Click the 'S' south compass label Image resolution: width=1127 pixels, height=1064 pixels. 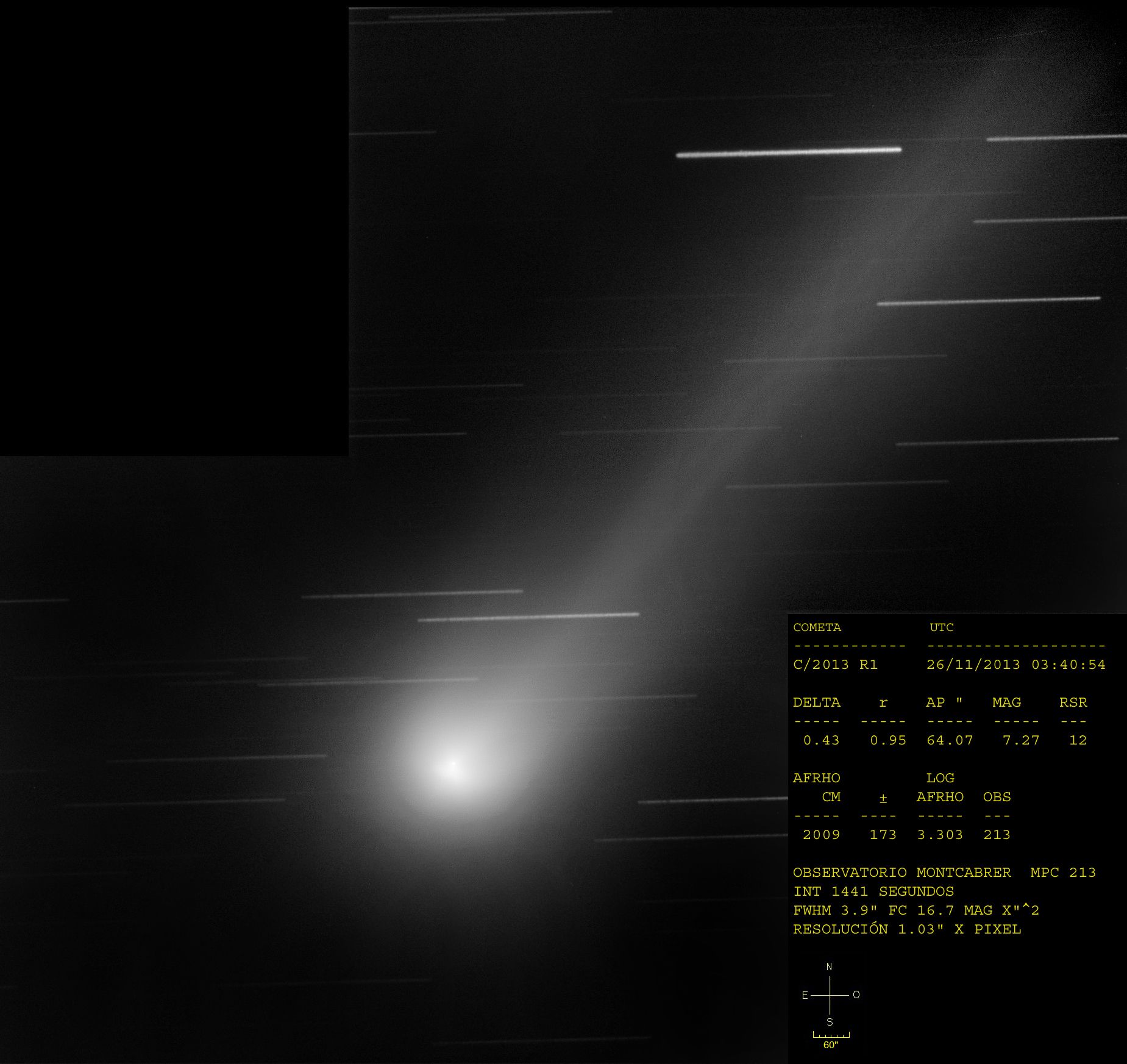pos(830,1023)
